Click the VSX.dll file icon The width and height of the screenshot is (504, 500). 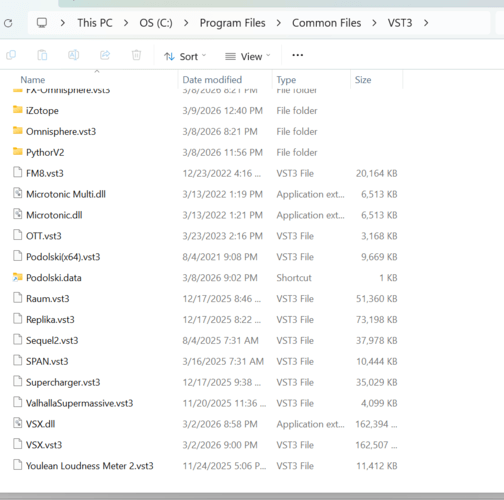tap(17, 423)
